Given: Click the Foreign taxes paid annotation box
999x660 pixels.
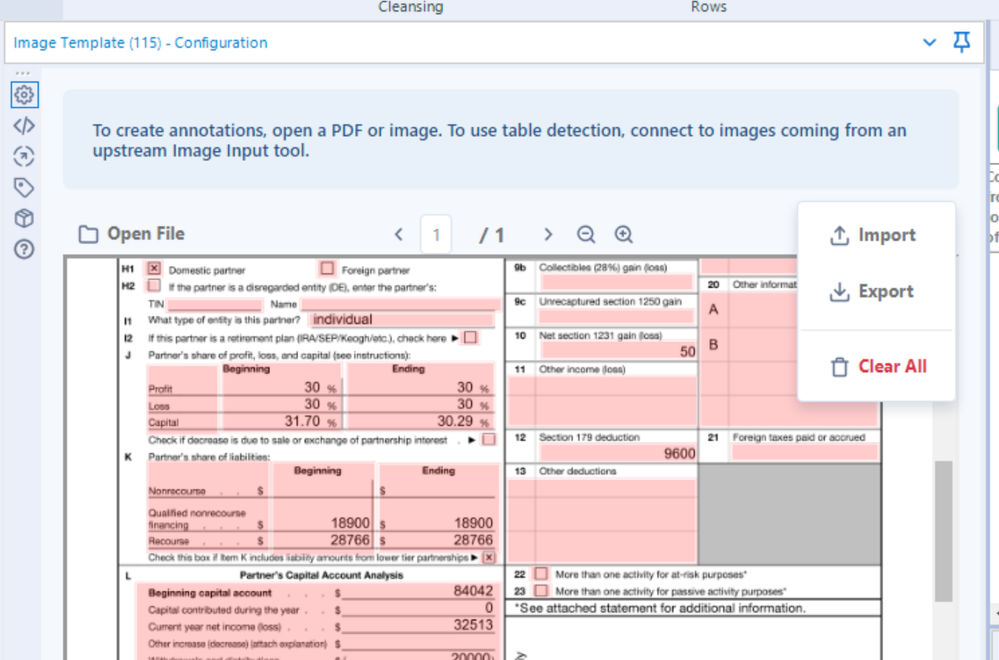Looking at the screenshot, I should pos(805,452).
